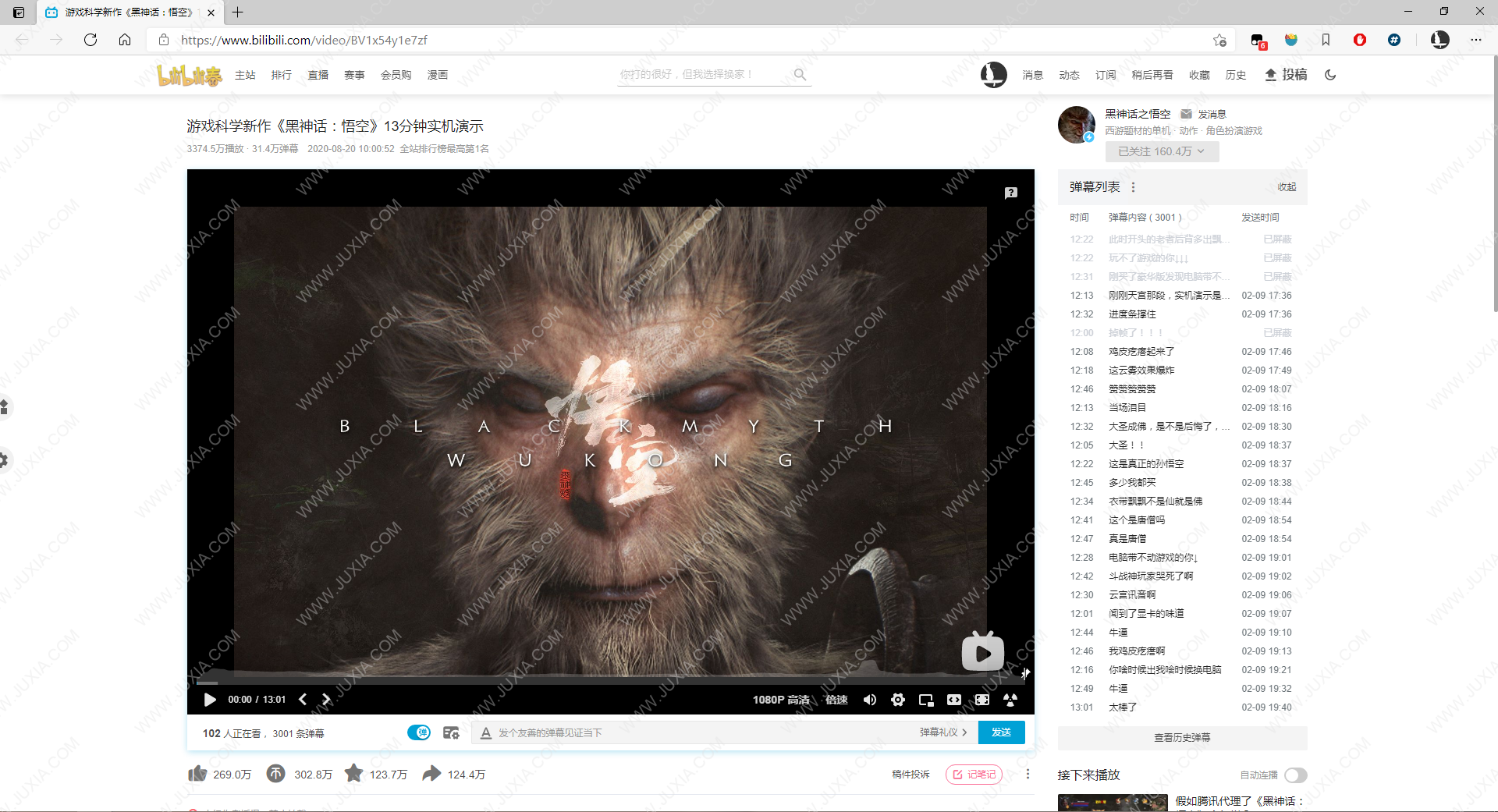Share the video with arrow icon
The image size is (1498, 812).
pos(431,774)
